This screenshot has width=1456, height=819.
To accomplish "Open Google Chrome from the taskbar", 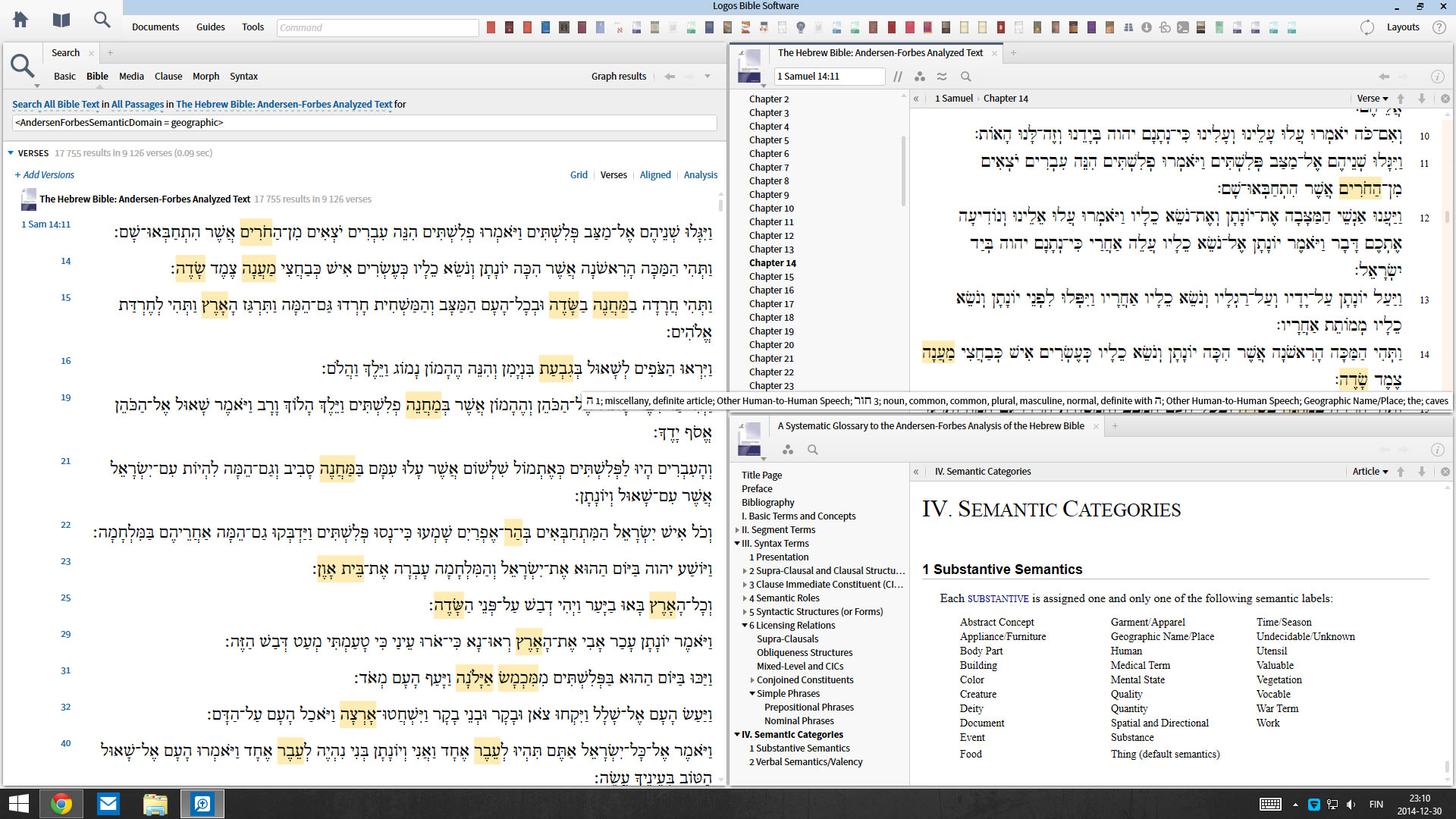I will (x=61, y=804).
